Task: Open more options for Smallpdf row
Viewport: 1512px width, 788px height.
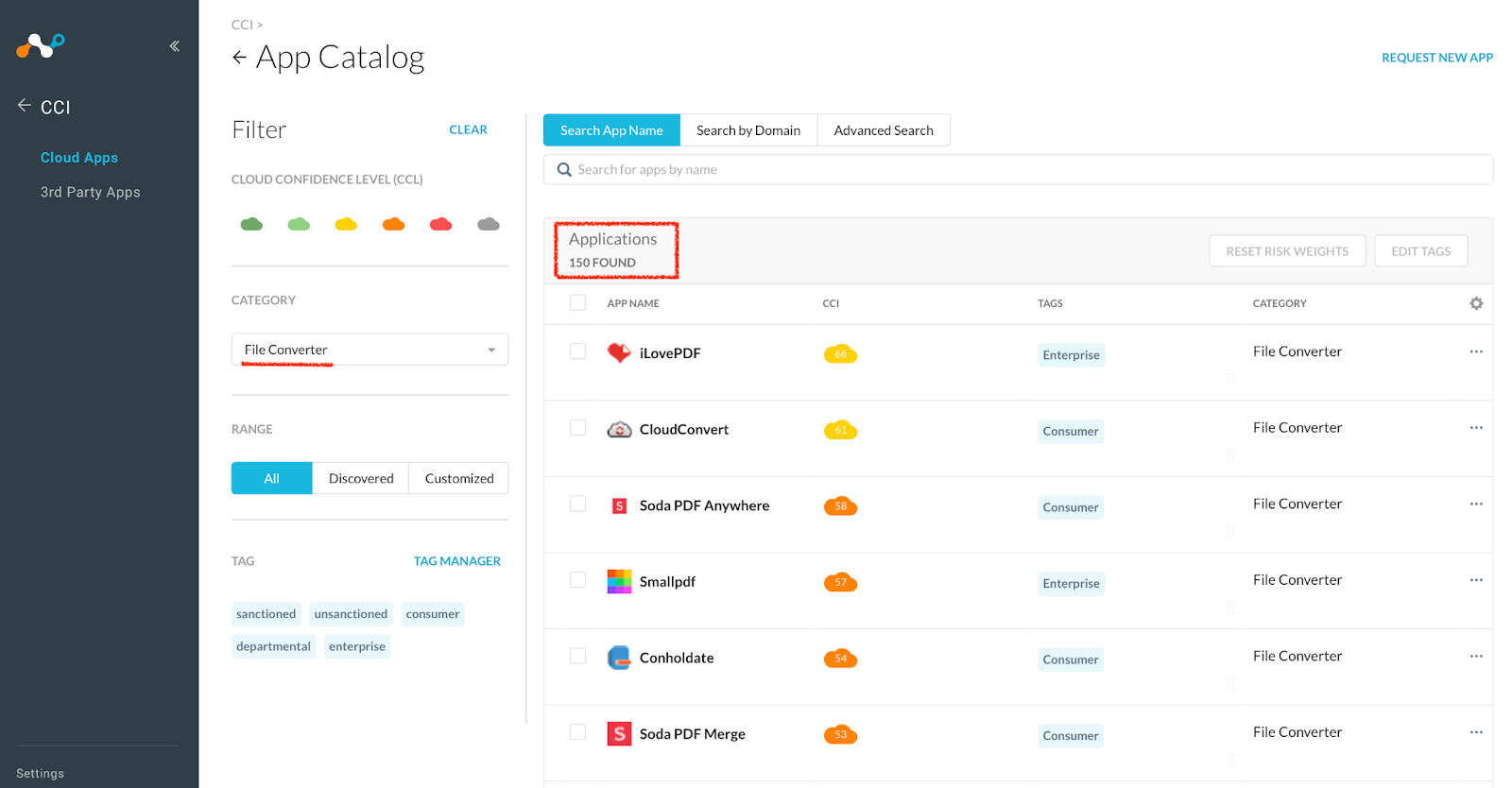Action: (1476, 580)
